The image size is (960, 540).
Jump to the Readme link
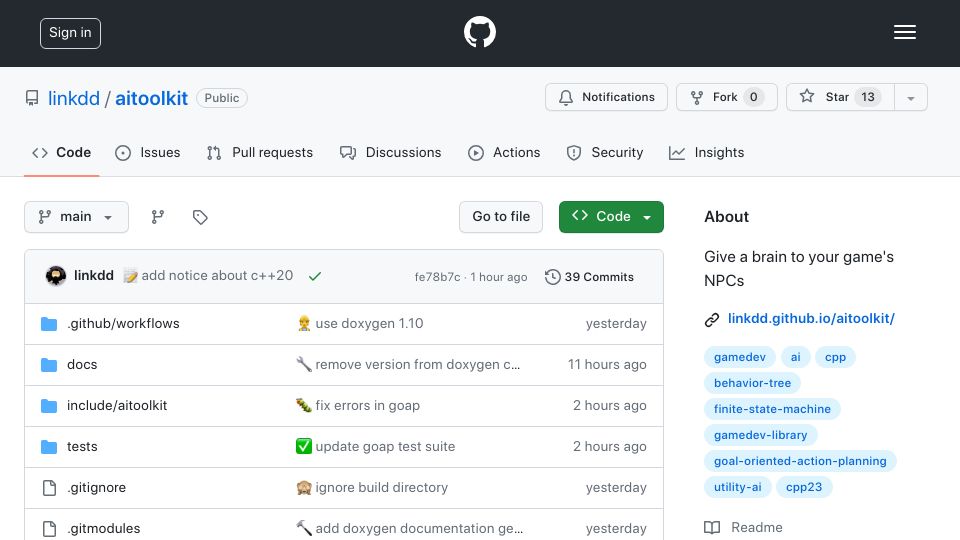tap(743, 527)
